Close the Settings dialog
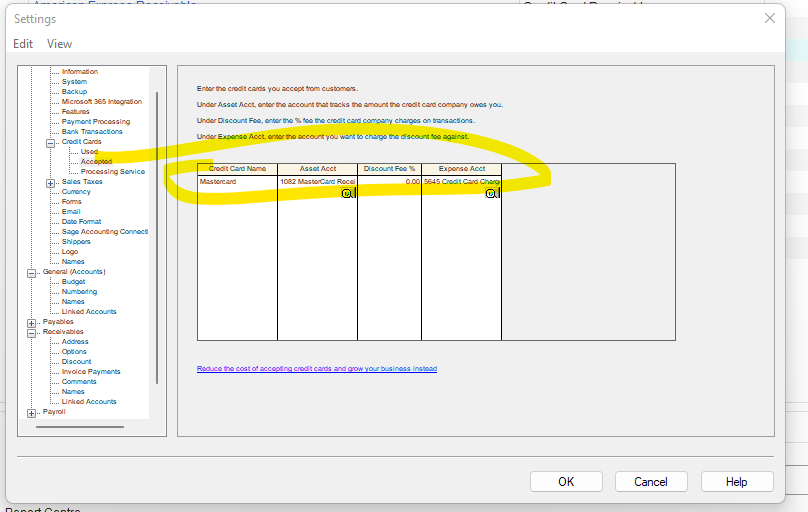 [x=770, y=19]
